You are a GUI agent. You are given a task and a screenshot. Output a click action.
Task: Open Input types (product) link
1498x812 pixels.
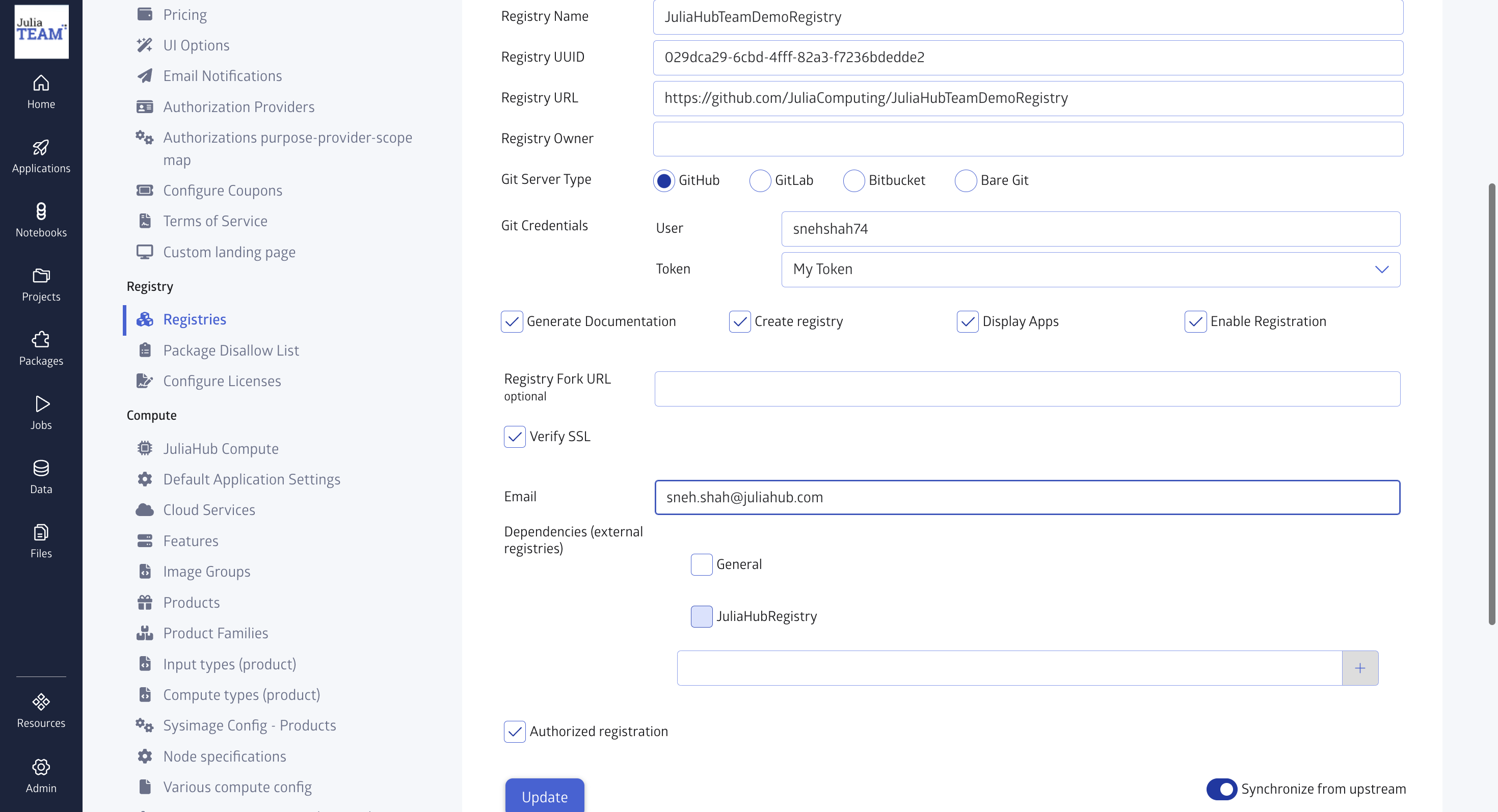click(229, 664)
